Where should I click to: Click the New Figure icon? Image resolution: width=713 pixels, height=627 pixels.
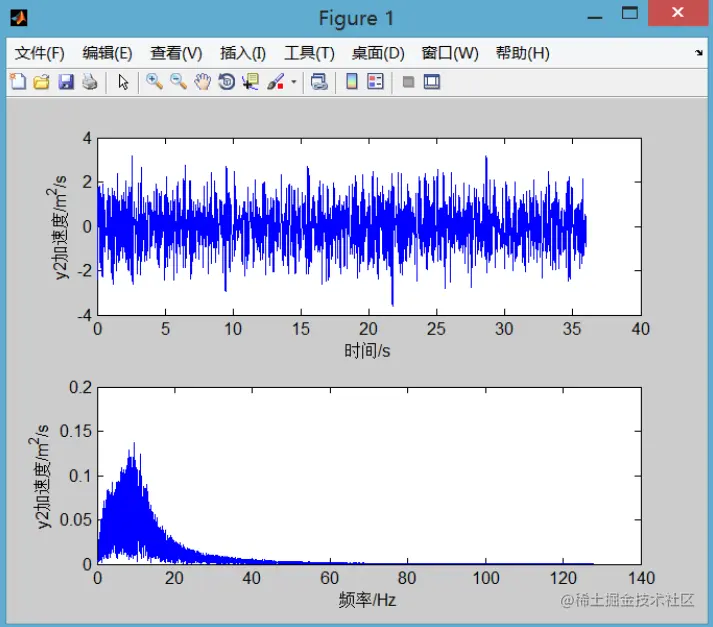pyautogui.click(x=18, y=82)
